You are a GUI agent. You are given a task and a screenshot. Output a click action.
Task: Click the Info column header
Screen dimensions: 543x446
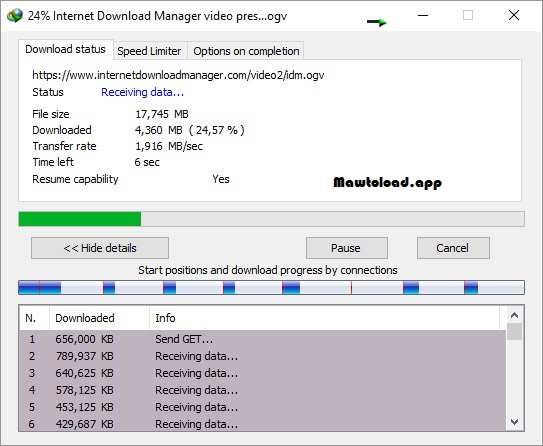pos(324,318)
